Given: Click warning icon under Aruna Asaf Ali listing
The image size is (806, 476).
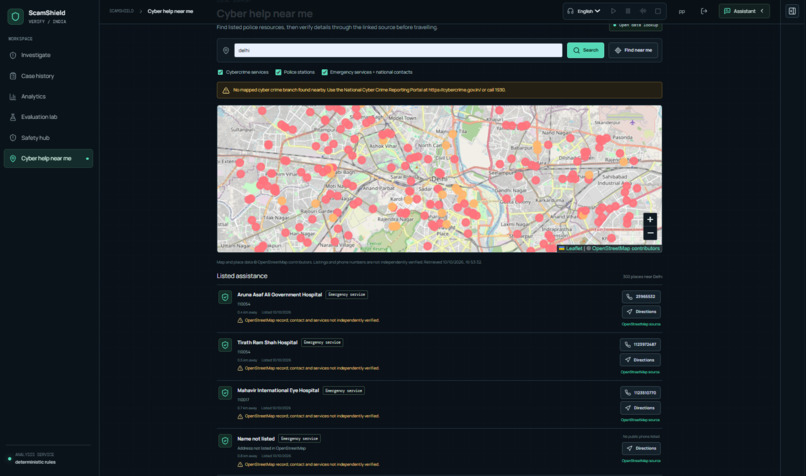Looking at the screenshot, I should tap(240, 320).
